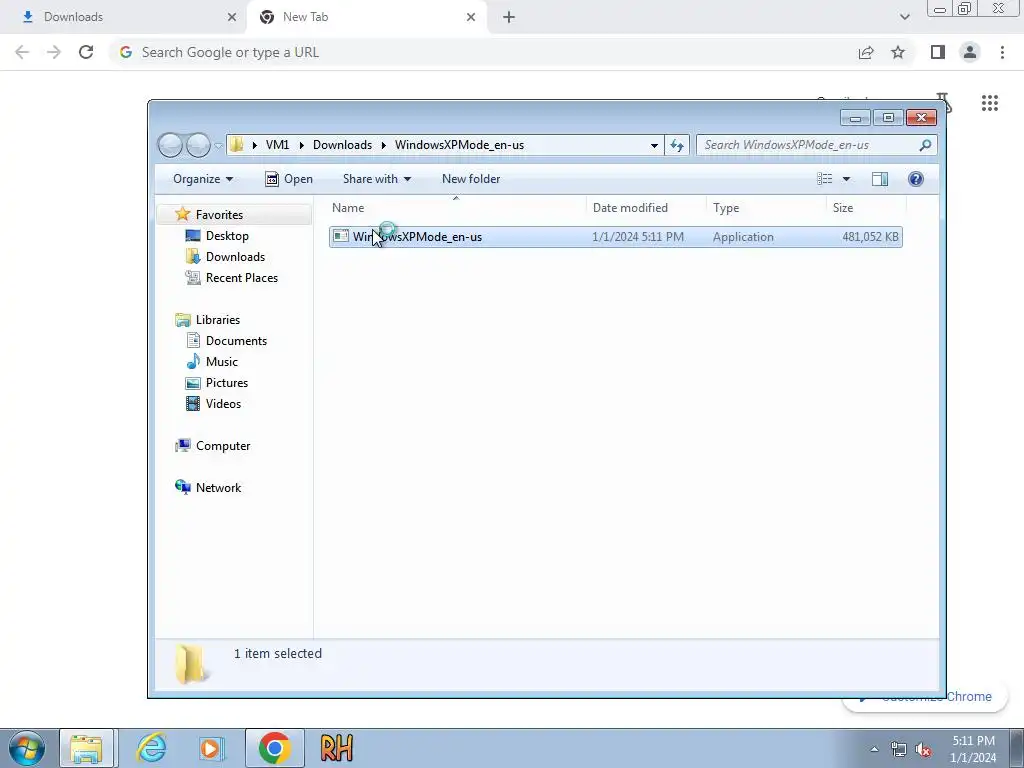Close the New Tab tab in Chrome

[x=471, y=17]
